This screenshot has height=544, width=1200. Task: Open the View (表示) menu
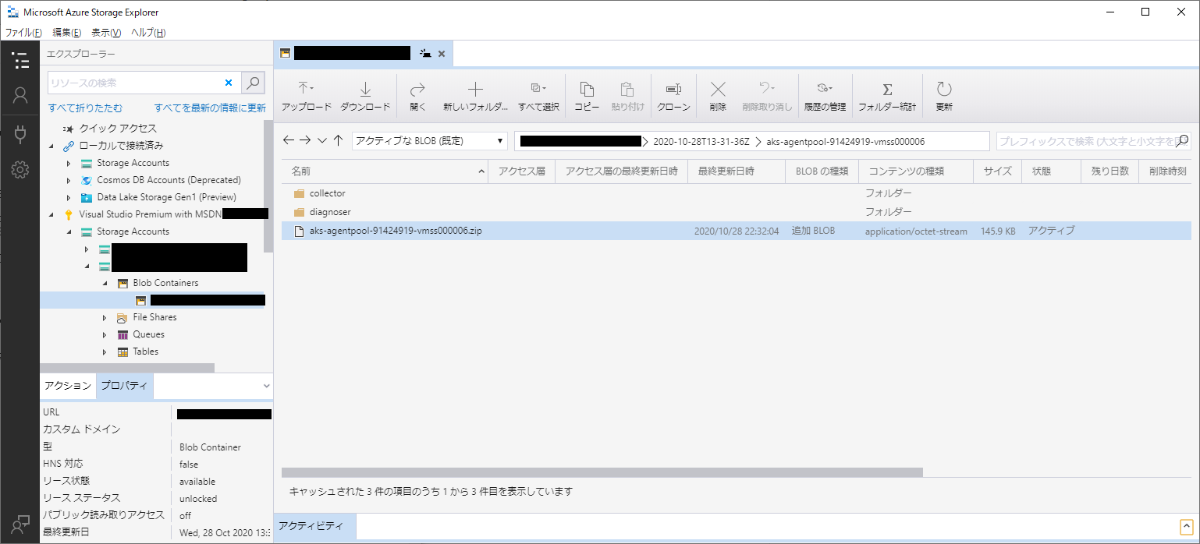[106, 33]
